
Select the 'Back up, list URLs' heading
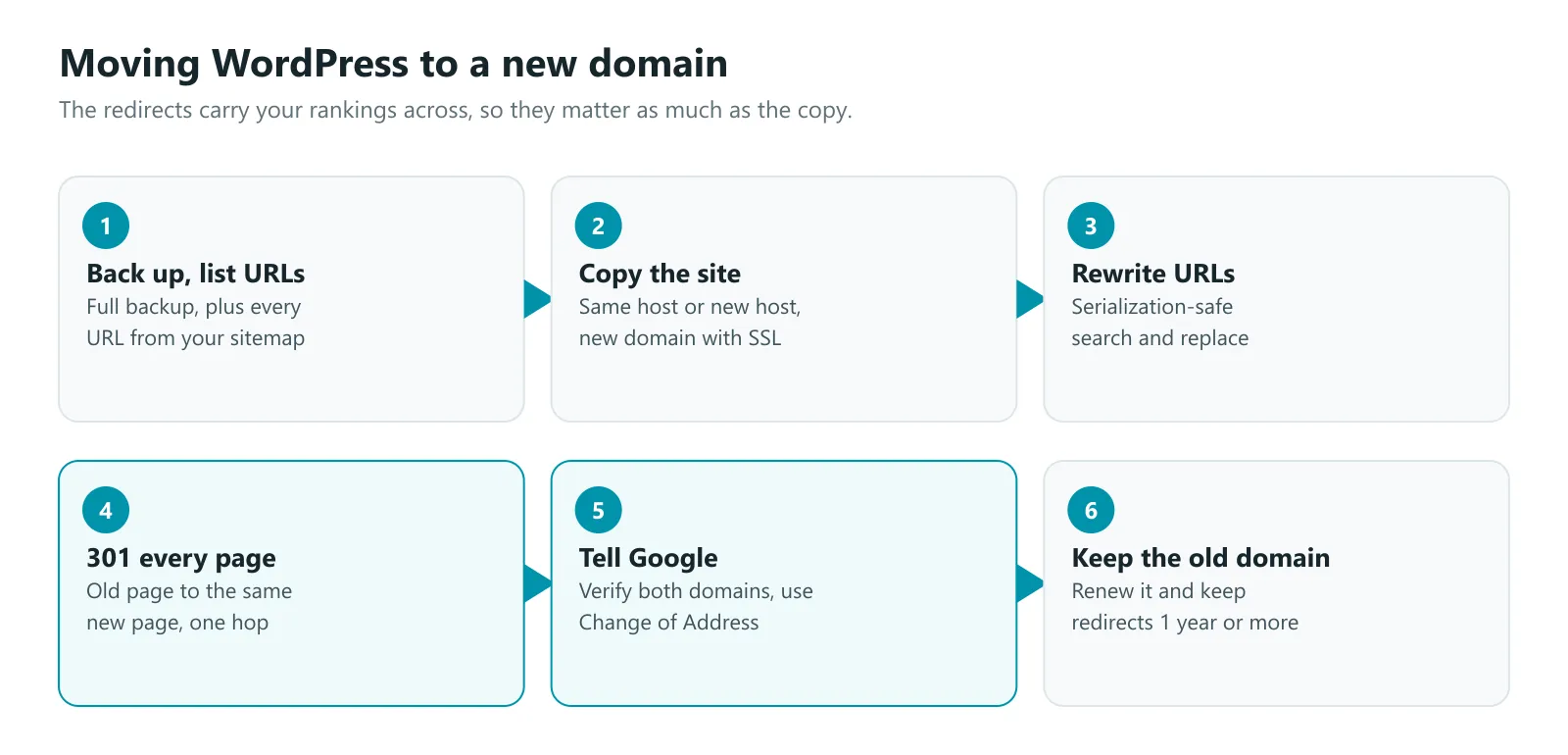click(x=196, y=274)
